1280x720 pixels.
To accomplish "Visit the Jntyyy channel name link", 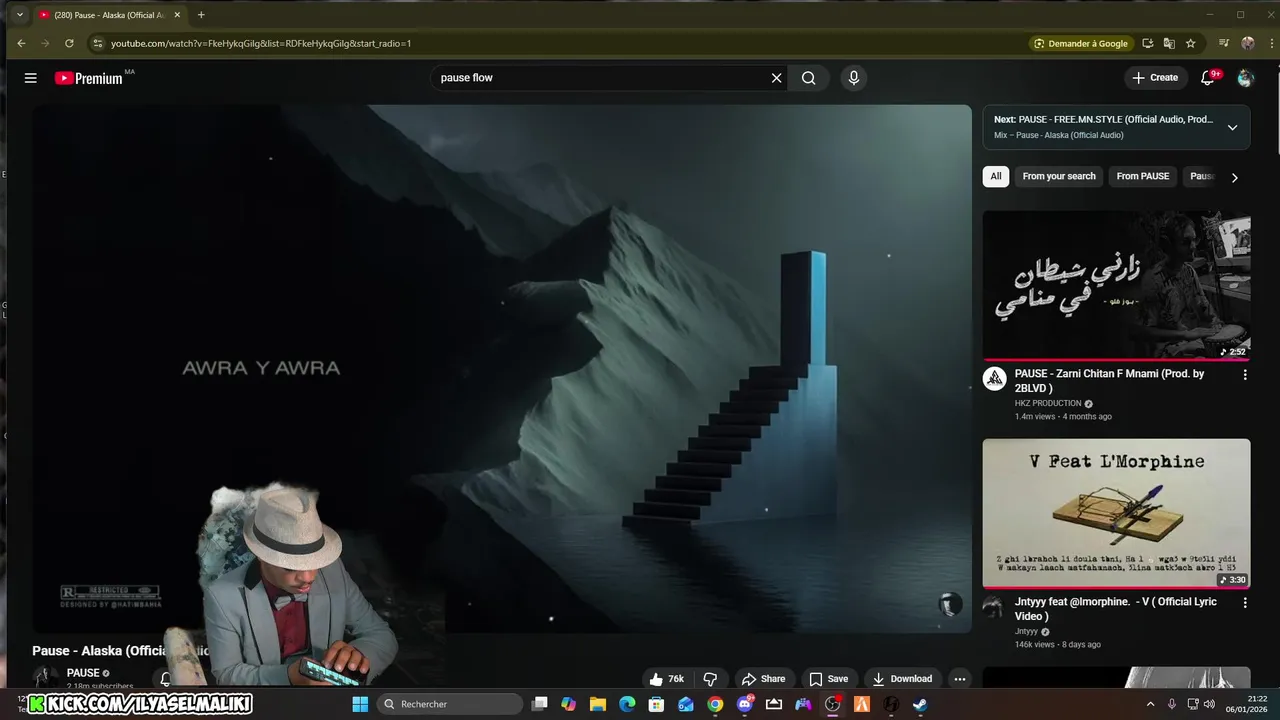I will coord(1027,632).
